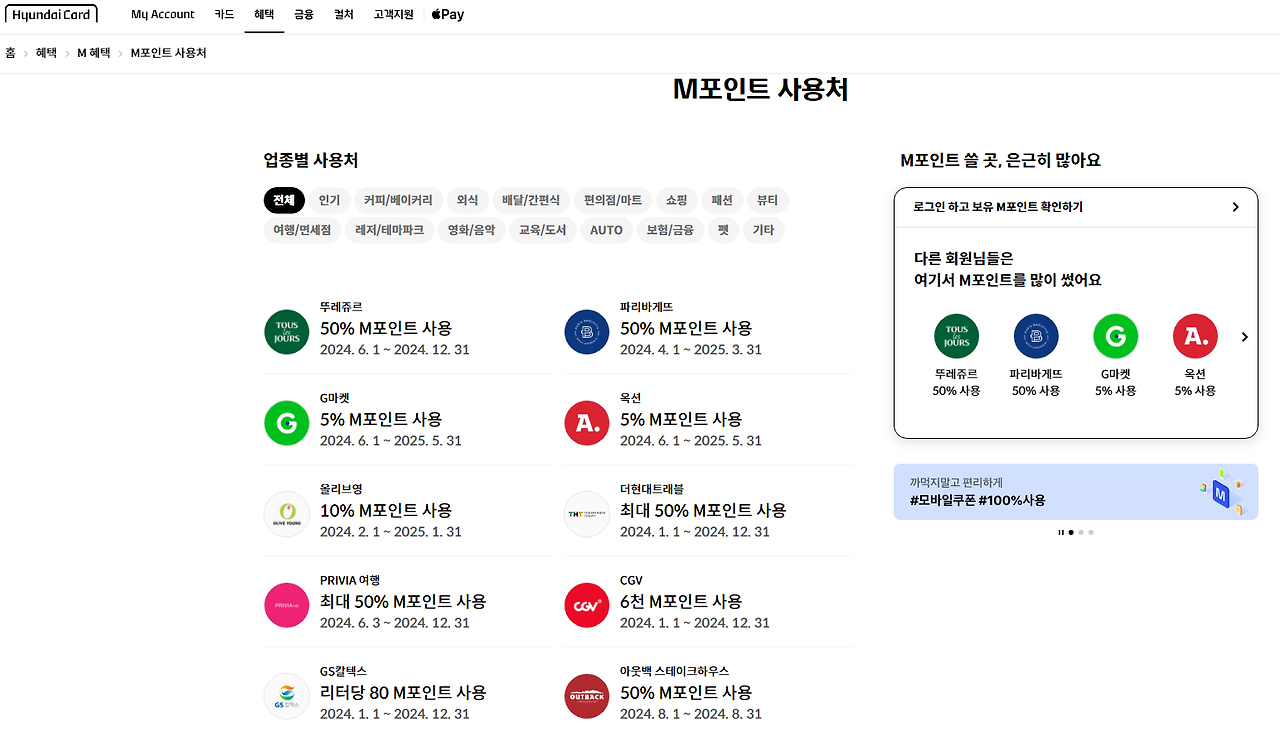Viewport: 1280px width, 746px height.
Task: Click the G마켓 icon in popular card
Action: (x=1116, y=336)
